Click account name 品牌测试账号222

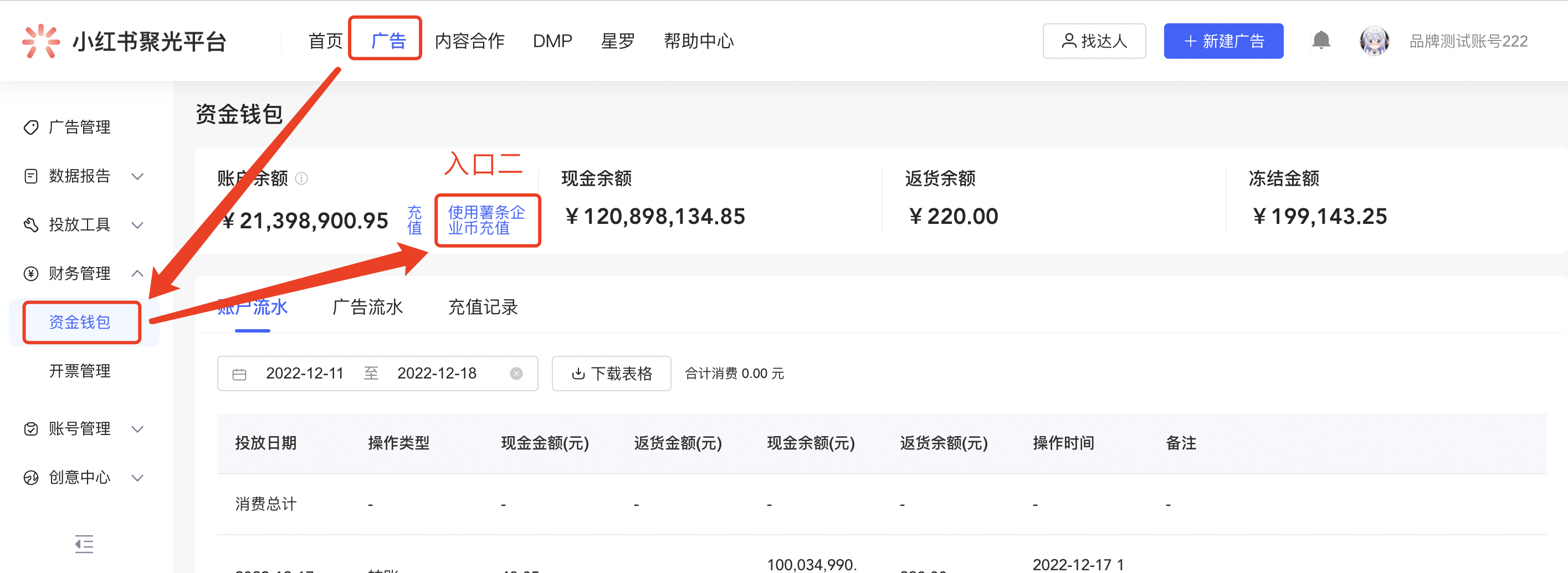1468,41
